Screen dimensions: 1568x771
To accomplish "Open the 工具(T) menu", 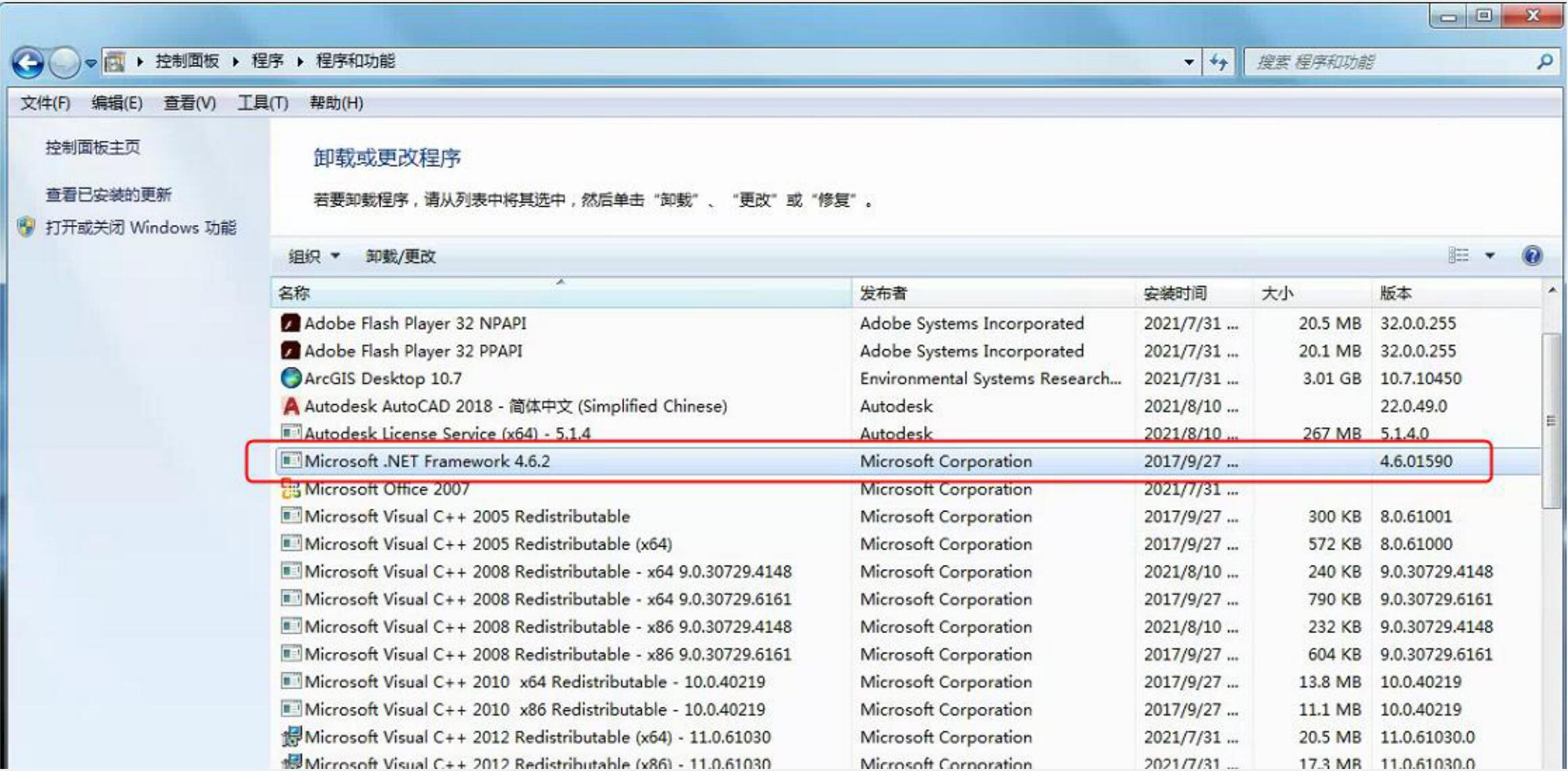I will (262, 103).
